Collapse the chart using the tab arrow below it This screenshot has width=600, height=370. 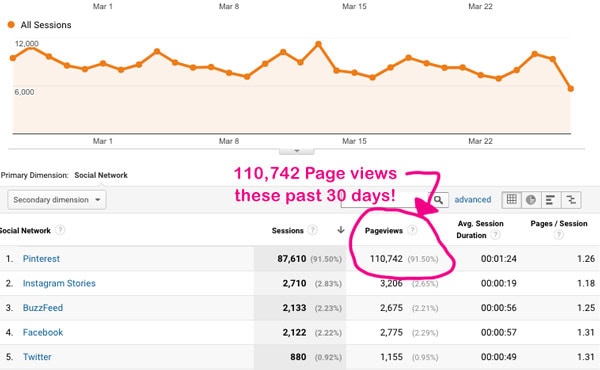click(297, 151)
